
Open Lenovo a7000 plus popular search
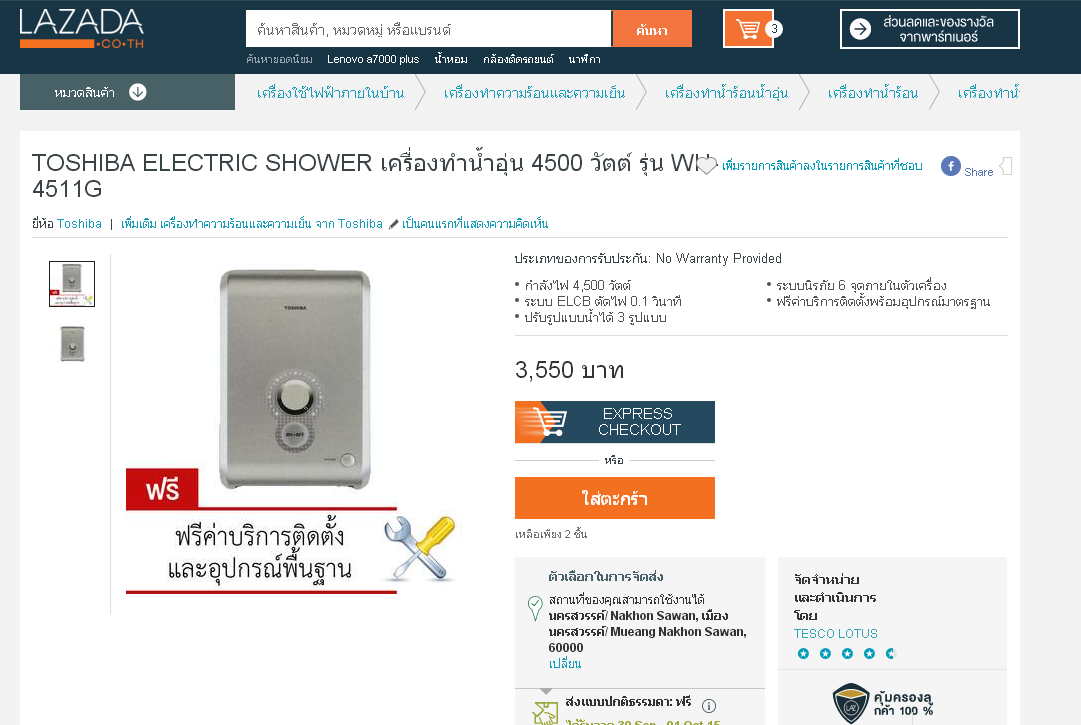[x=373, y=59]
